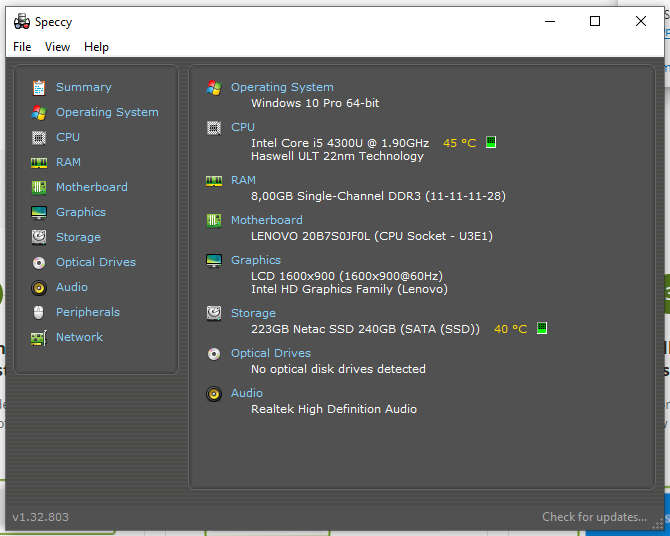
Task: Open the File menu
Action: [22, 47]
